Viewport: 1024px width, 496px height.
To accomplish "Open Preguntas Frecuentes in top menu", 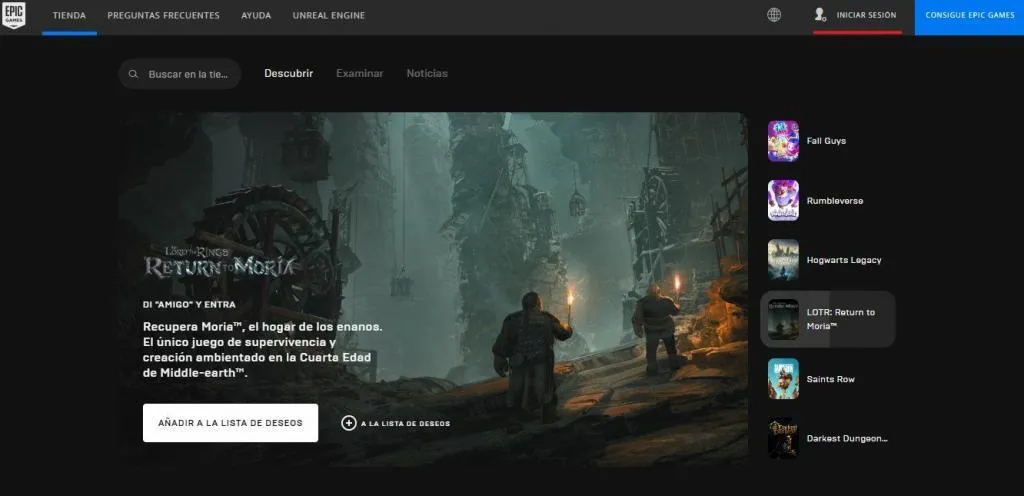I will pos(163,15).
